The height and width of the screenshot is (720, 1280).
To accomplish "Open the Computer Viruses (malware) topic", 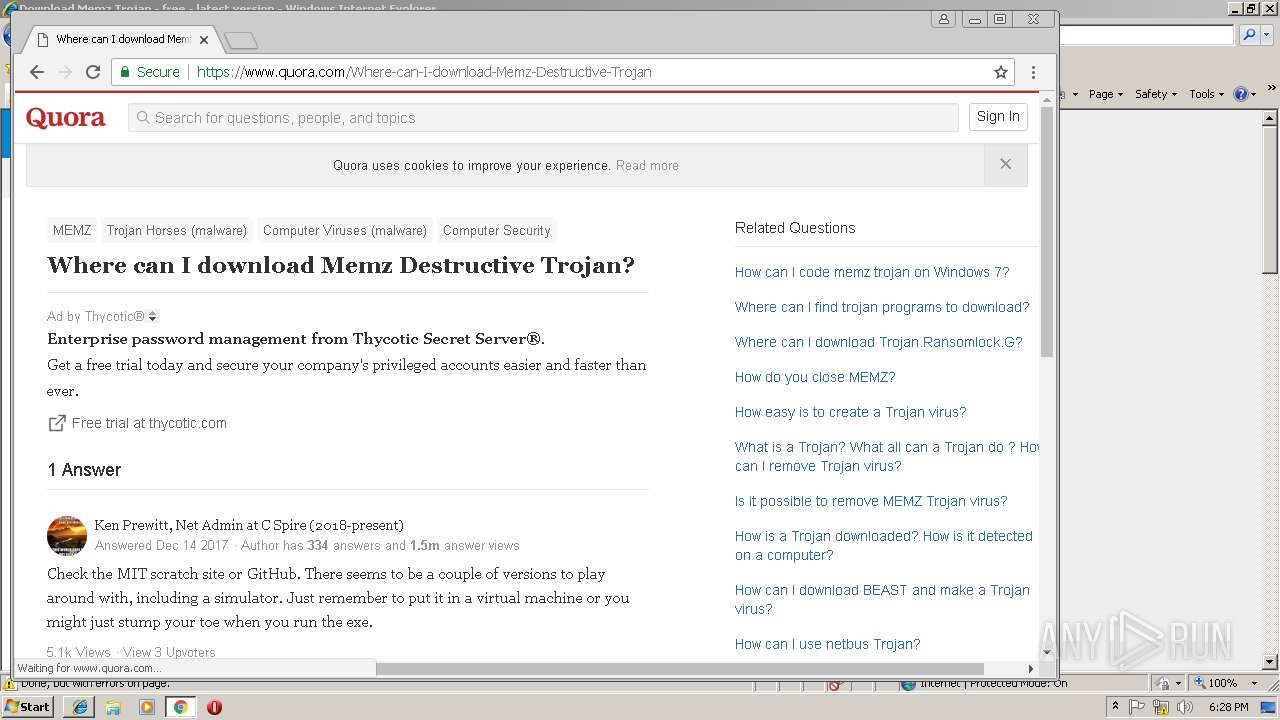I will pyautogui.click(x=345, y=230).
